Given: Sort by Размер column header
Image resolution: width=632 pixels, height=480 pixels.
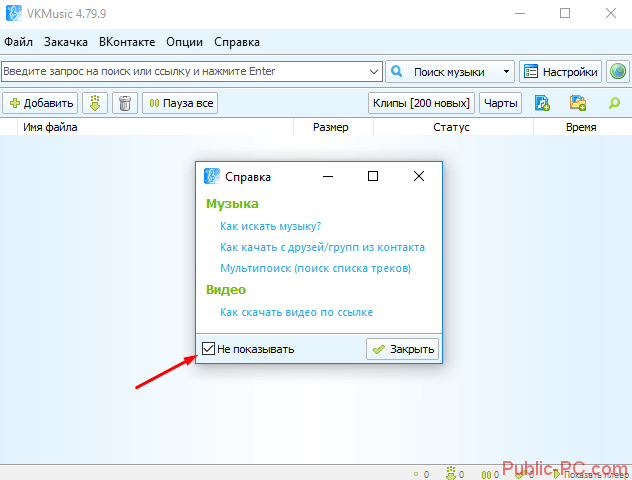Looking at the screenshot, I should point(333,127).
